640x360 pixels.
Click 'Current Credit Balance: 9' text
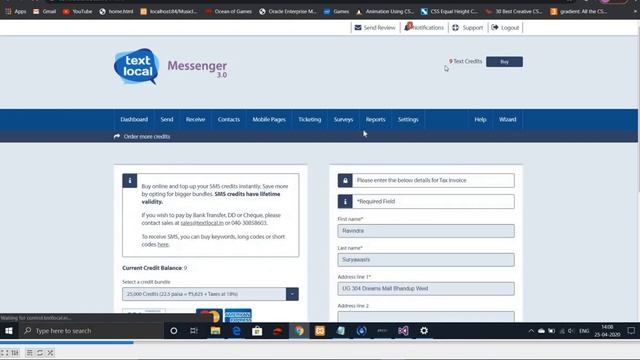tap(154, 268)
